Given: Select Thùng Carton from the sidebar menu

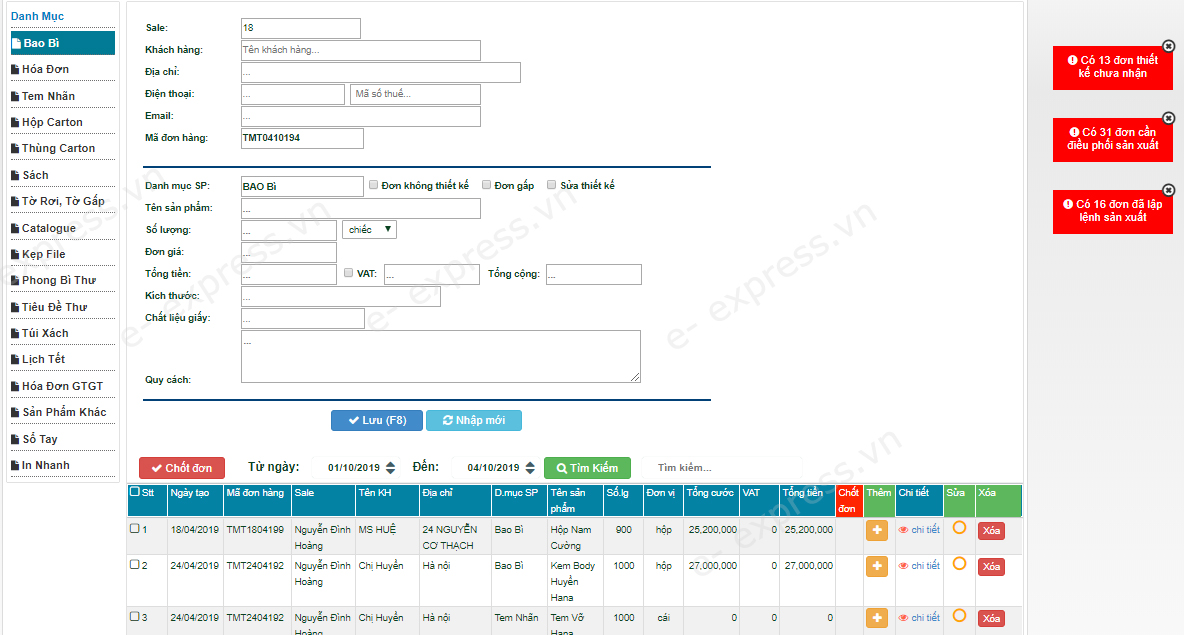Looking at the screenshot, I should tap(60, 148).
